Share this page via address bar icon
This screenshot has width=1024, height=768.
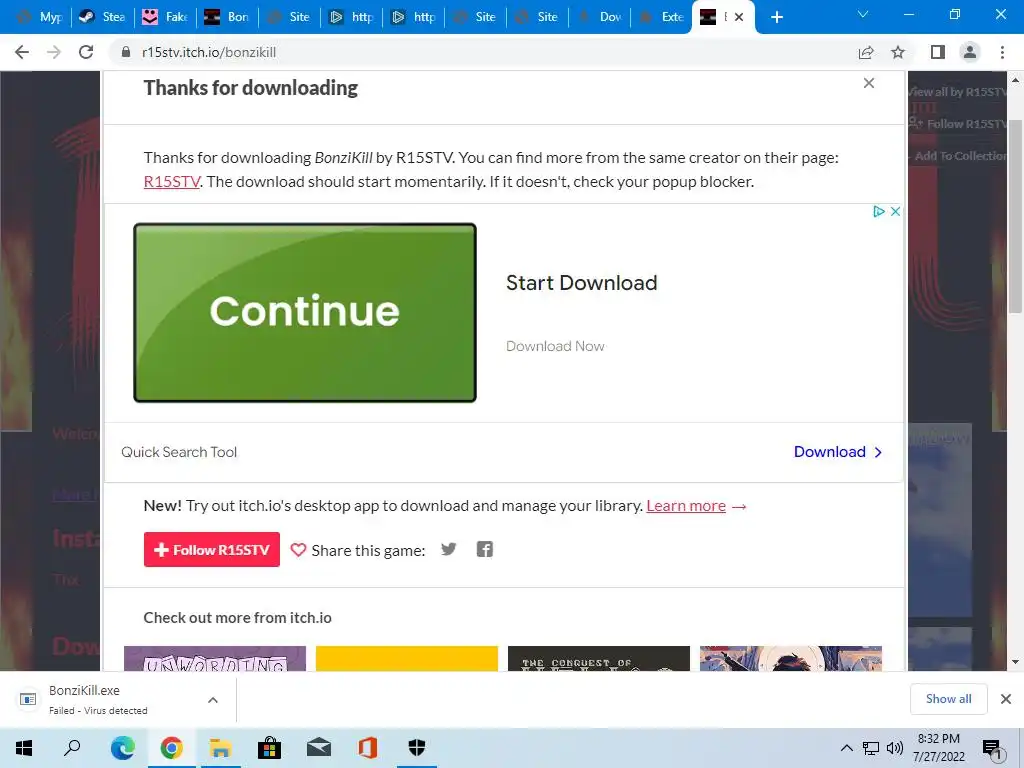[x=866, y=52]
